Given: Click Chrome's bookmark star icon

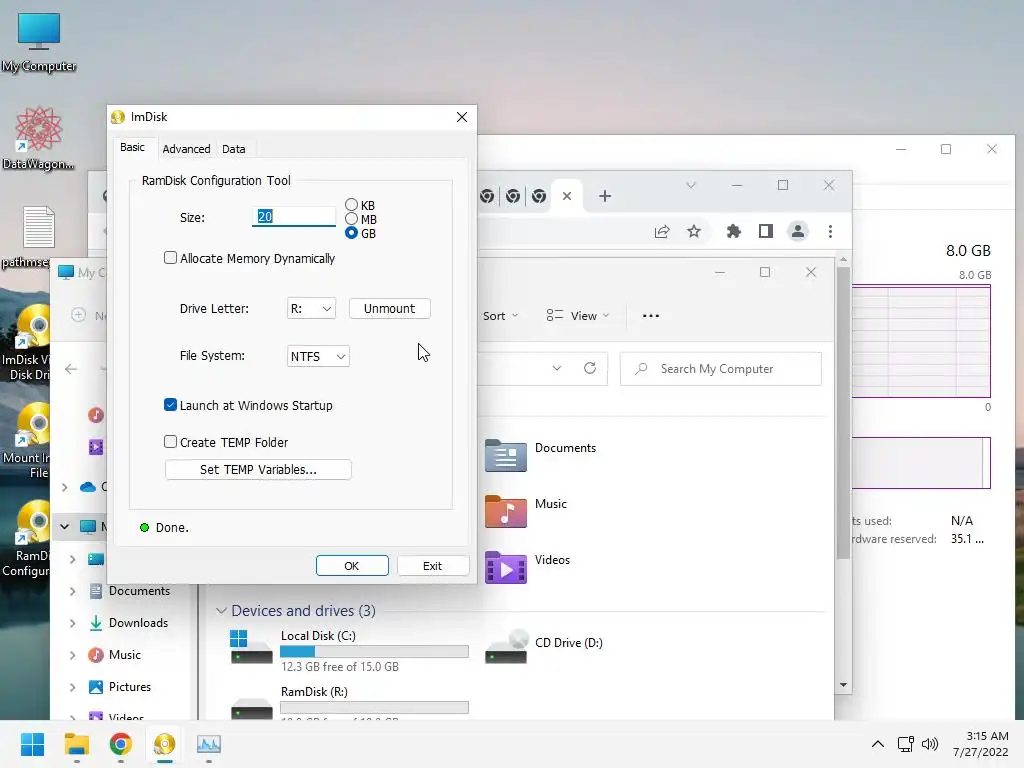Looking at the screenshot, I should click(x=694, y=231).
